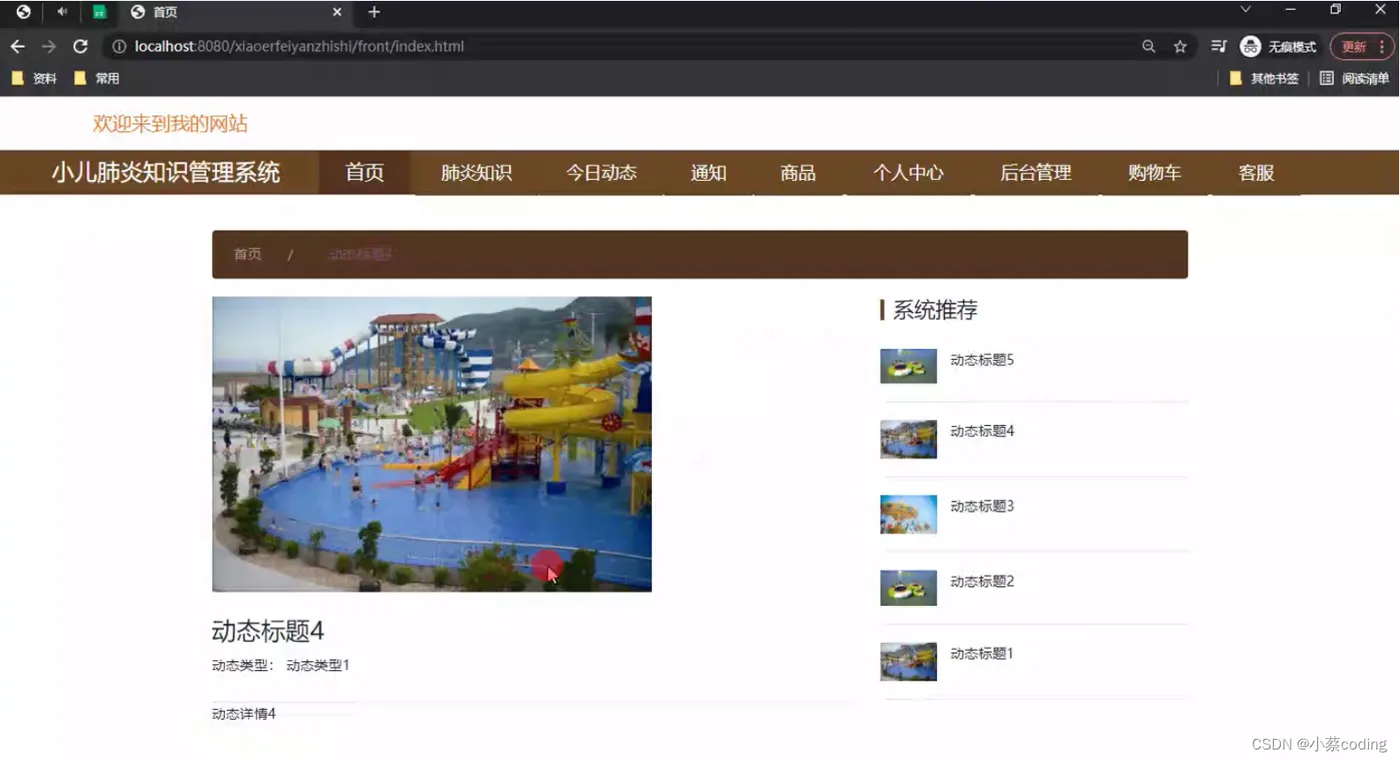Click the 动态详情4 detail text
The height and width of the screenshot is (761, 1400).
(x=244, y=714)
